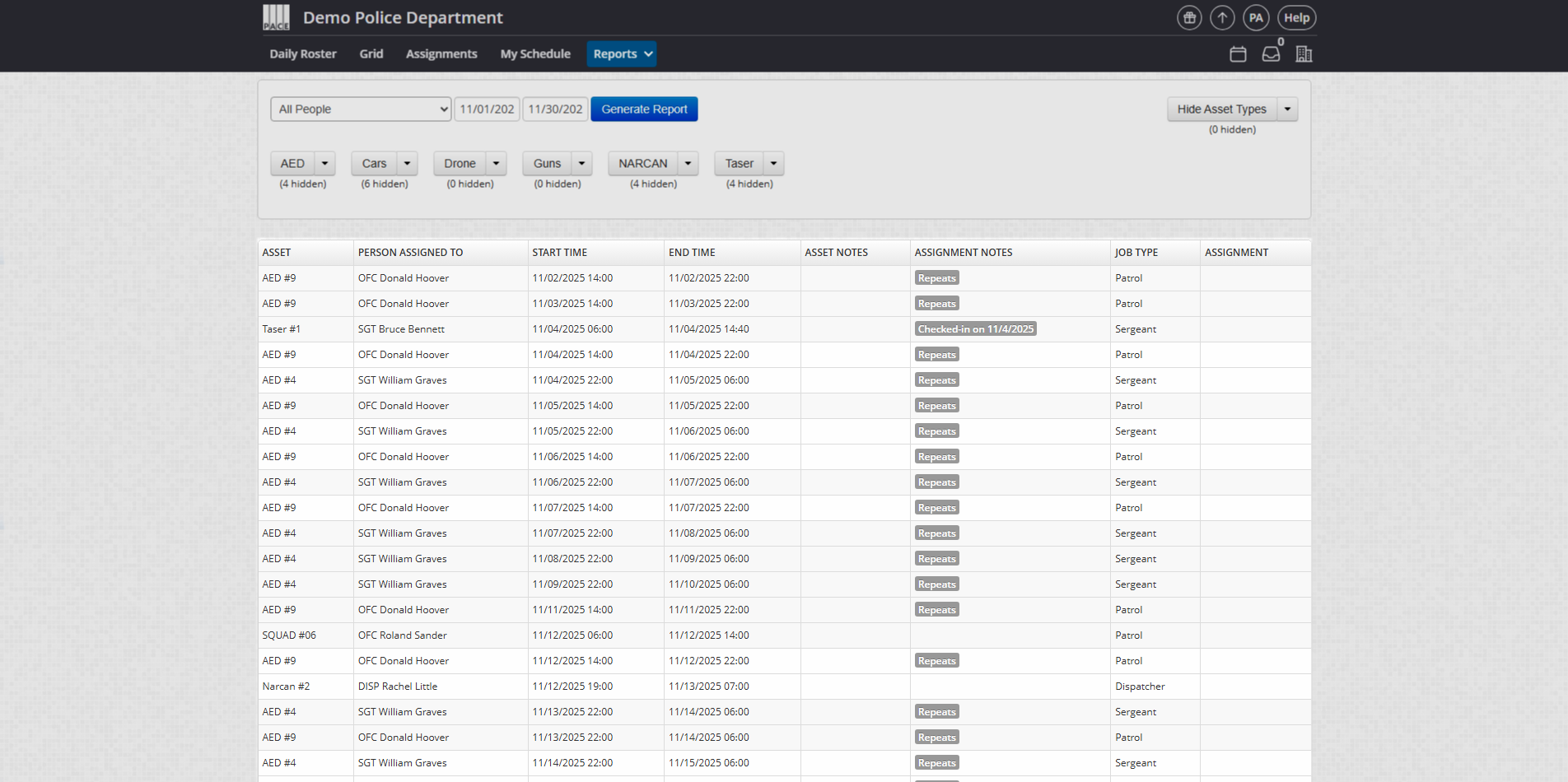The height and width of the screenshot is (782, 1568).
Task: Toggle the NARCAN asset type button
Action: [x=642, y=164]
